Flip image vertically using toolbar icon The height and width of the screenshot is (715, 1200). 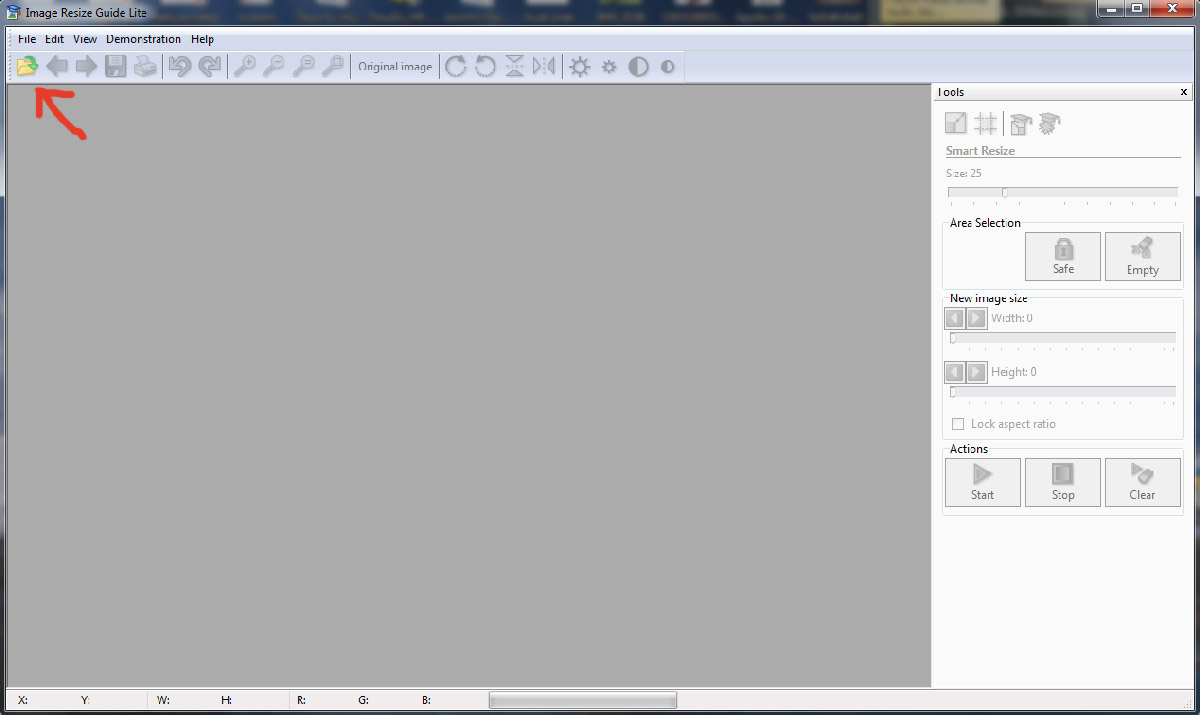coord(514,67)
